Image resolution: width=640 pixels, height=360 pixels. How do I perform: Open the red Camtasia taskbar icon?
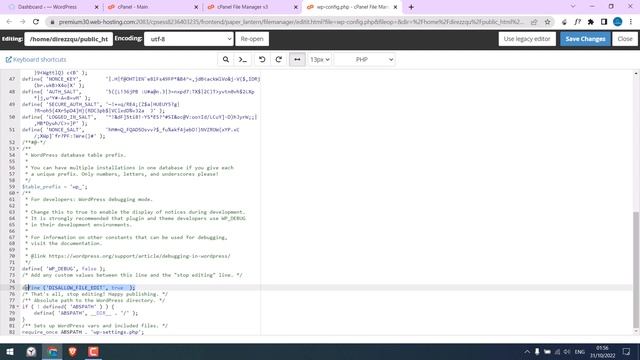point(93,351)
